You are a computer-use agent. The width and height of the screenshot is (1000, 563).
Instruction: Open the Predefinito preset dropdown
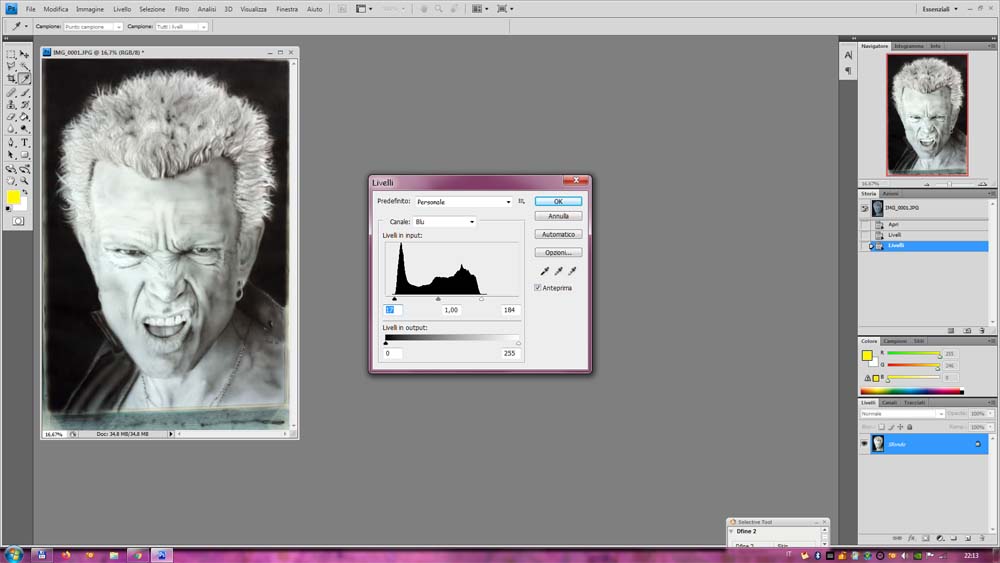point(464,201)
